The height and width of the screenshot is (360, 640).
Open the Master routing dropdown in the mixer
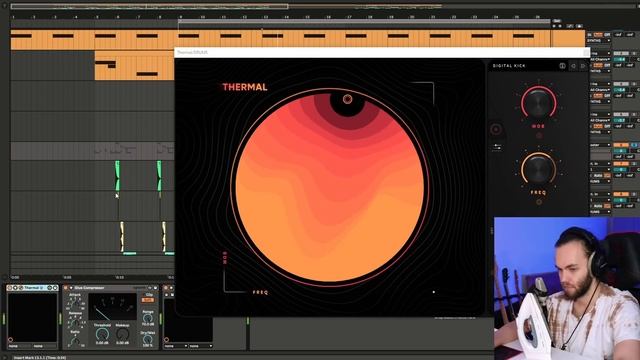(x=600, y=145)
